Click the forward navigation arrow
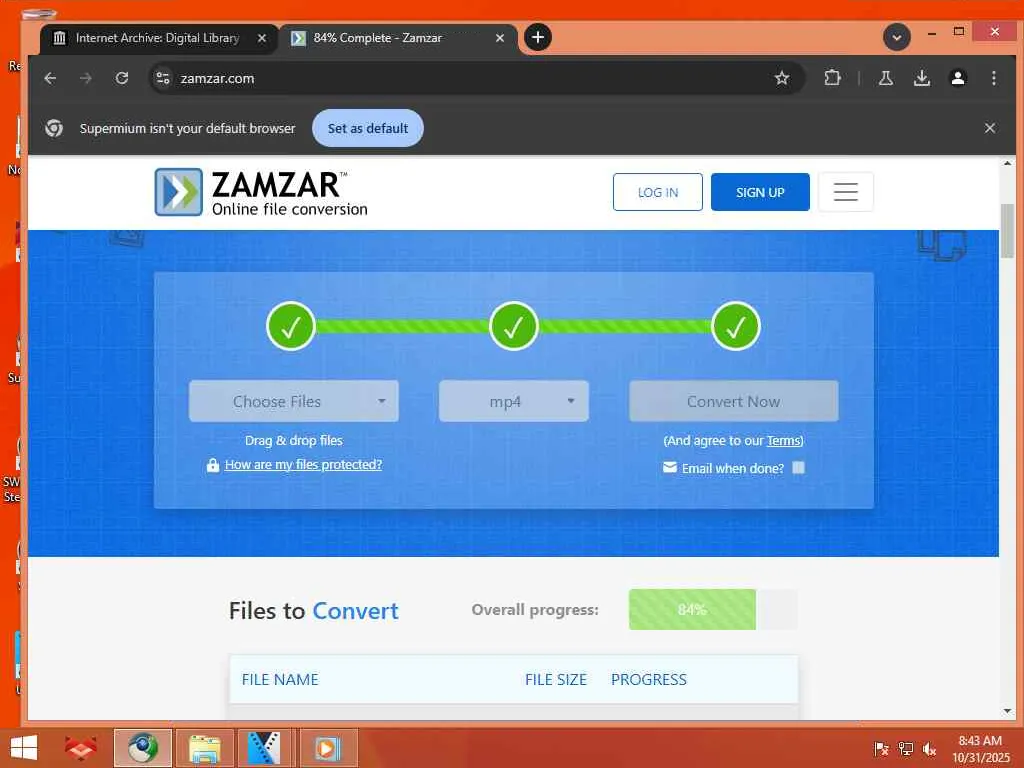 click(x=86, y=78)
